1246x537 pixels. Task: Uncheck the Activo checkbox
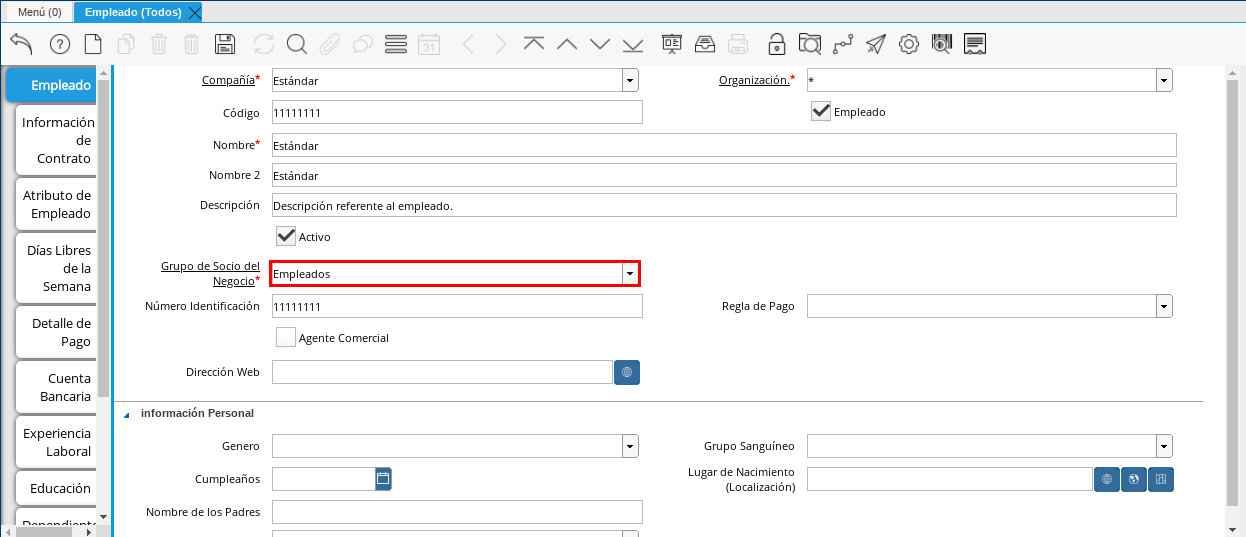[286, 236]
